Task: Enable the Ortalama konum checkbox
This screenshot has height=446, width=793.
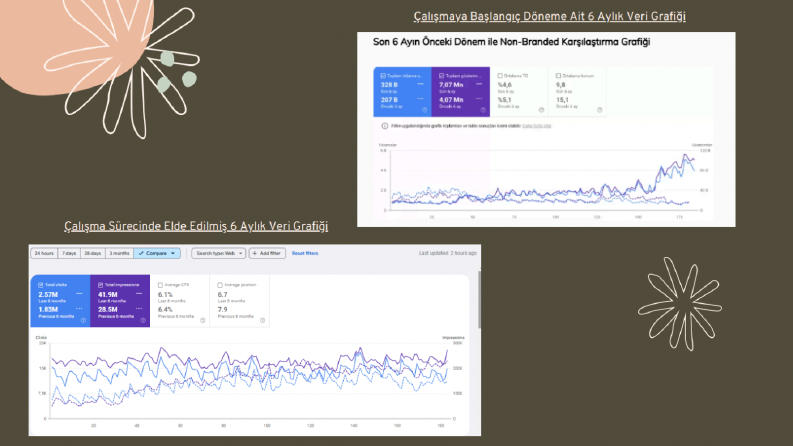Action: click(558, 76)
